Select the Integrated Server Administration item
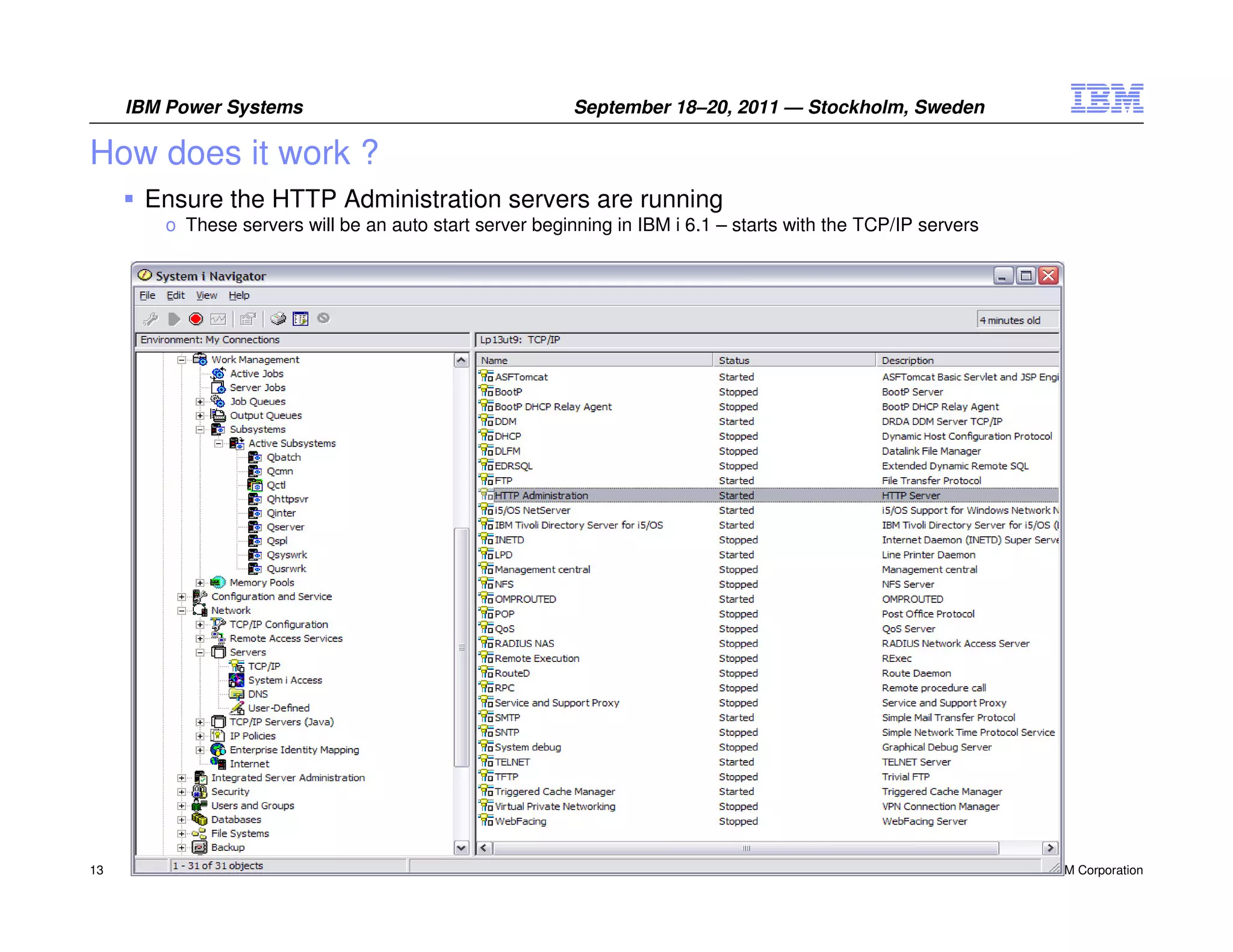The width and height of the screenshot is (1233, 952). point(288,777)
